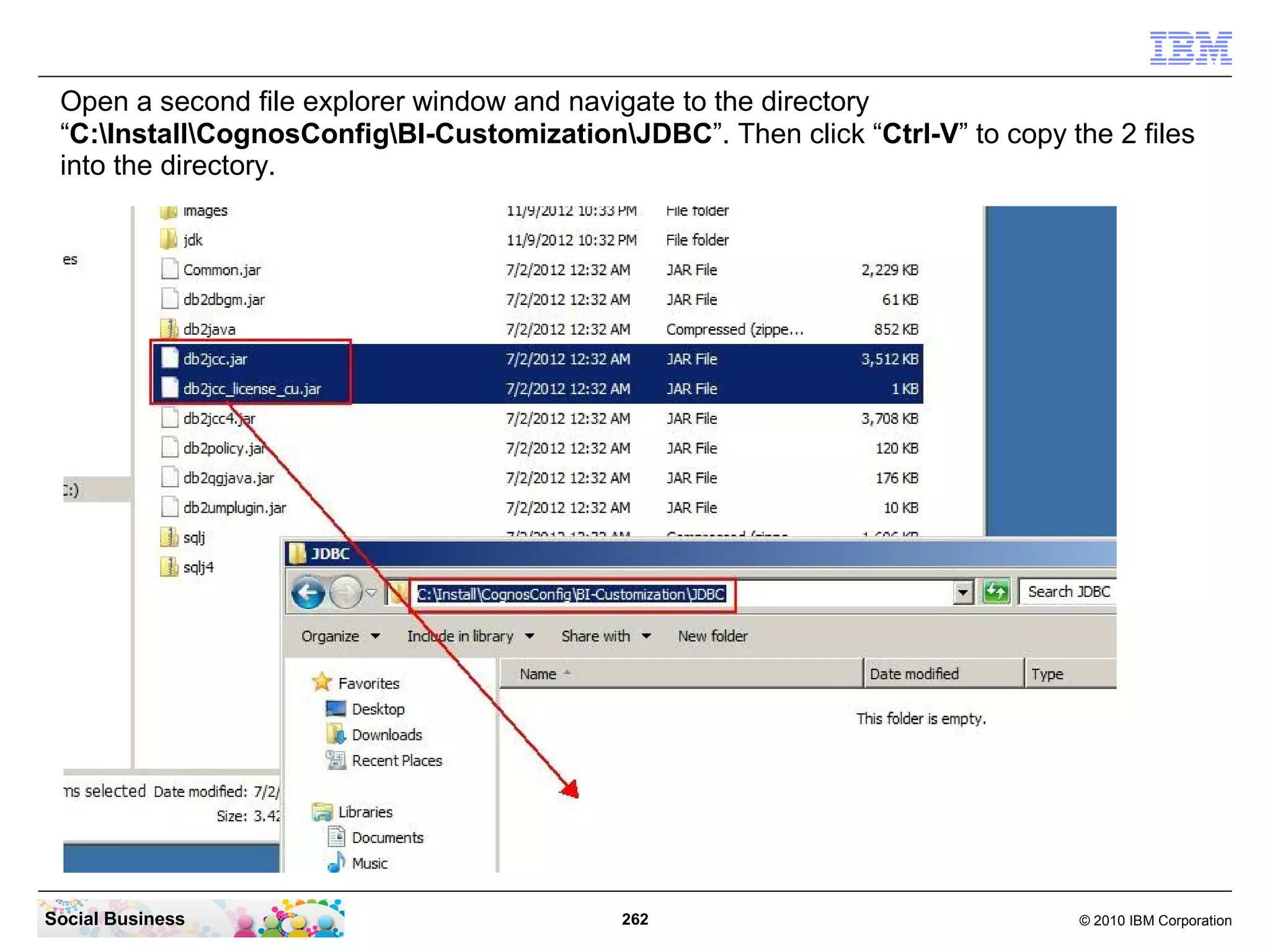Sort by the Name column header
Screen dimensions: 1270x952
(x=681, y=674)
